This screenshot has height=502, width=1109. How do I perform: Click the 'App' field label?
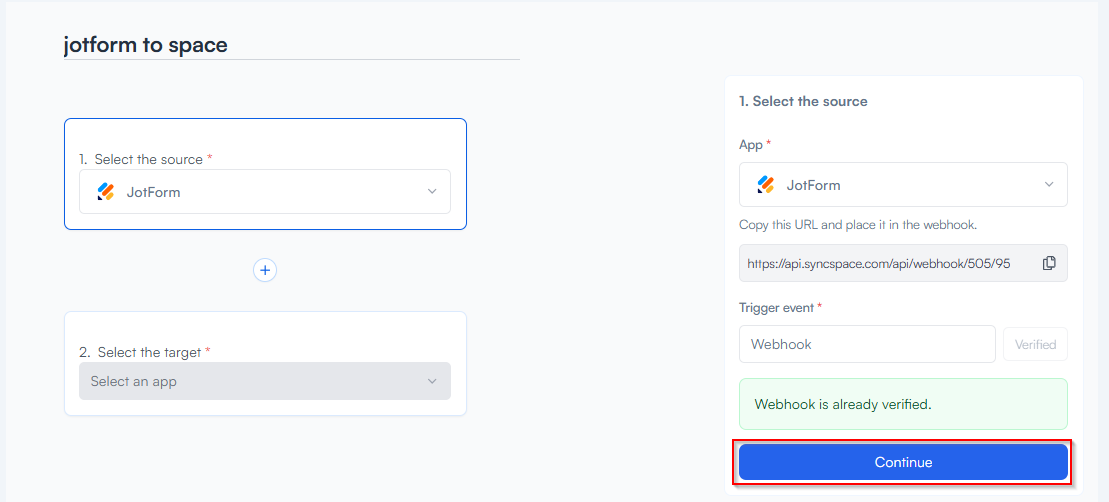[x=751, y=145]
